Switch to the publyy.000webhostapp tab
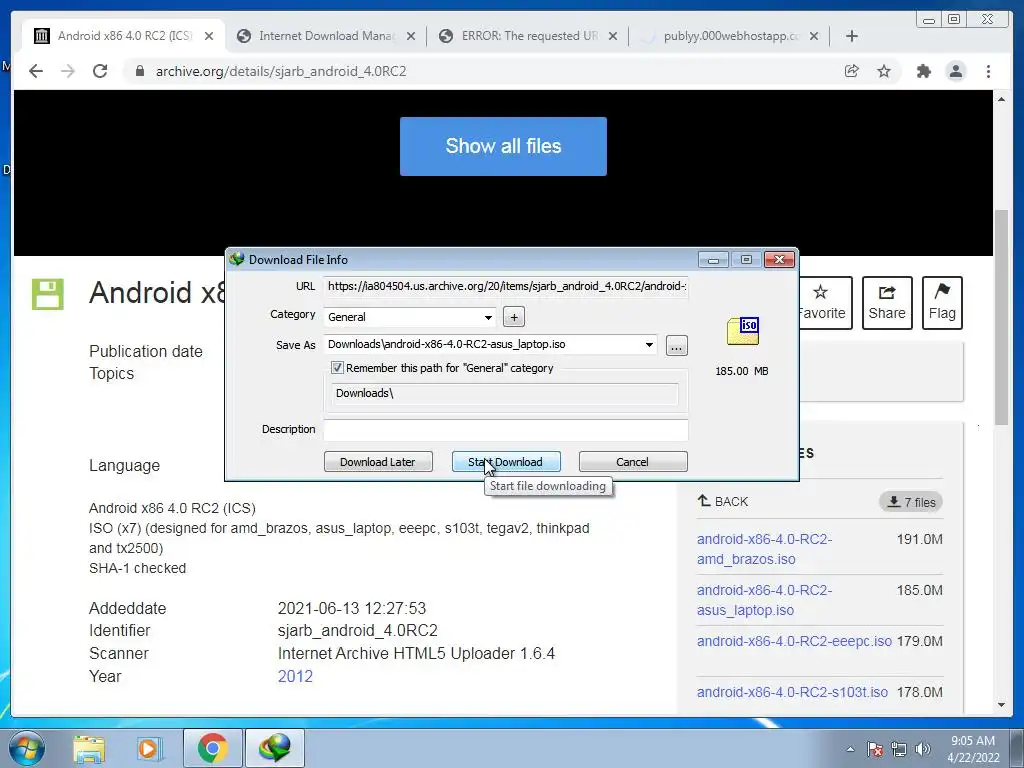The width and height of the screenshot is (1024, 768). click(x=731, y=36)
